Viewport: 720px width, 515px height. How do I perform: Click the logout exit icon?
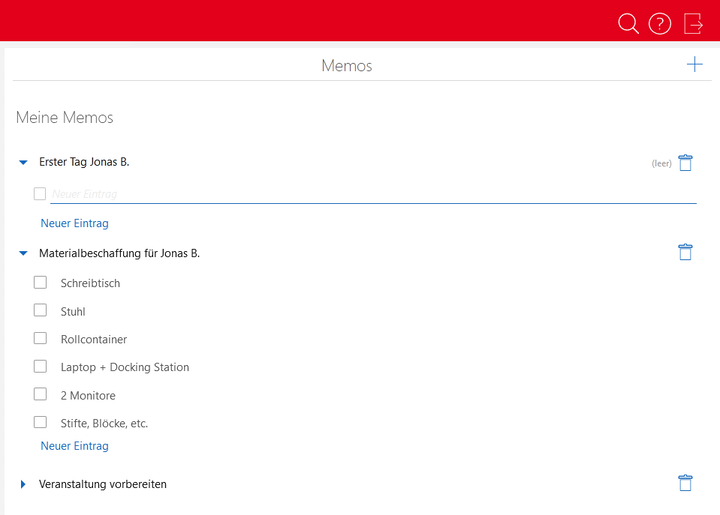pyautogui.click(x=693, y=23)
